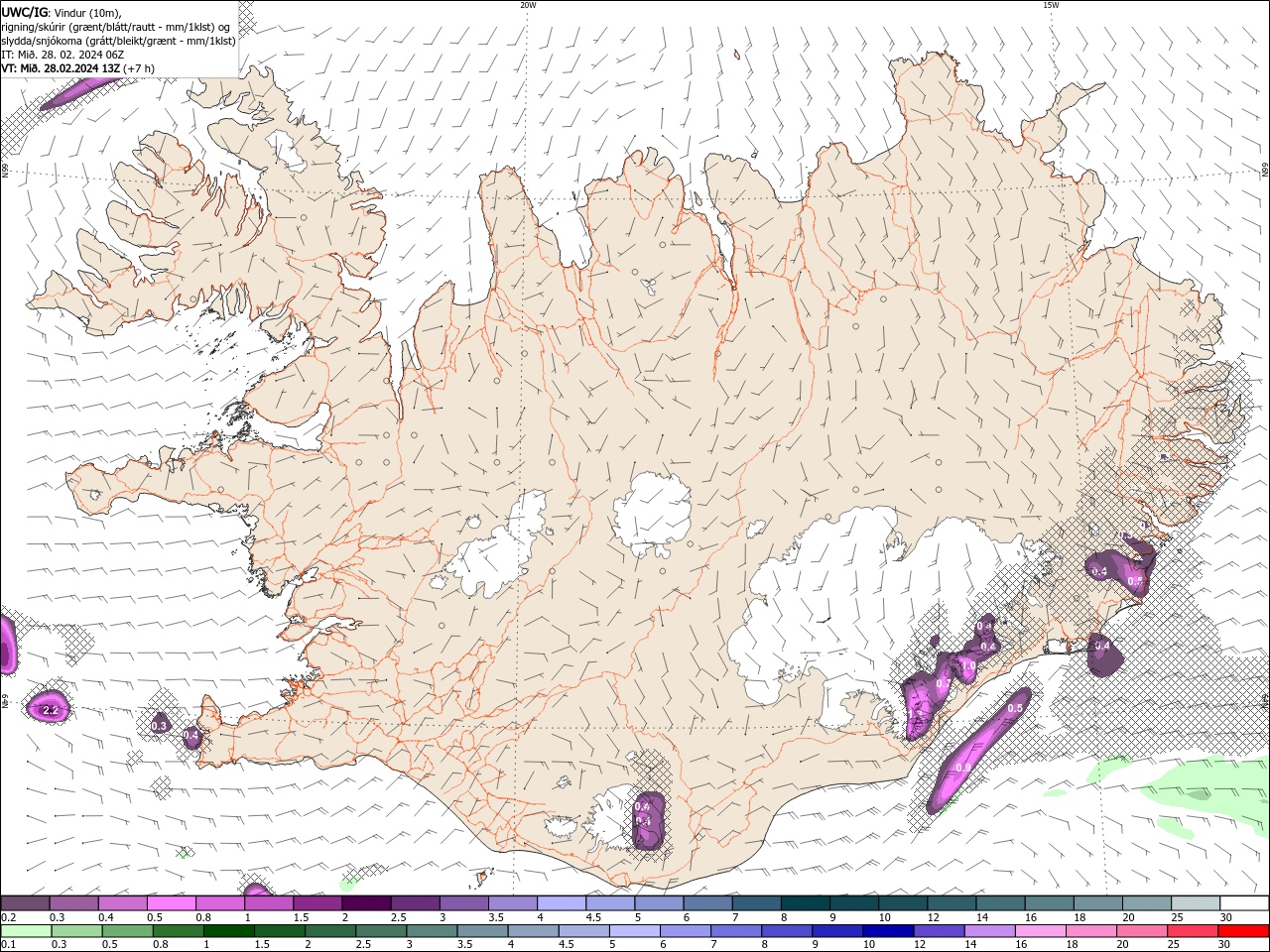1270x952 pixels.
Task: Click the '0.3' precipitation value west of Reykjanes
Action: click(159, 726)
